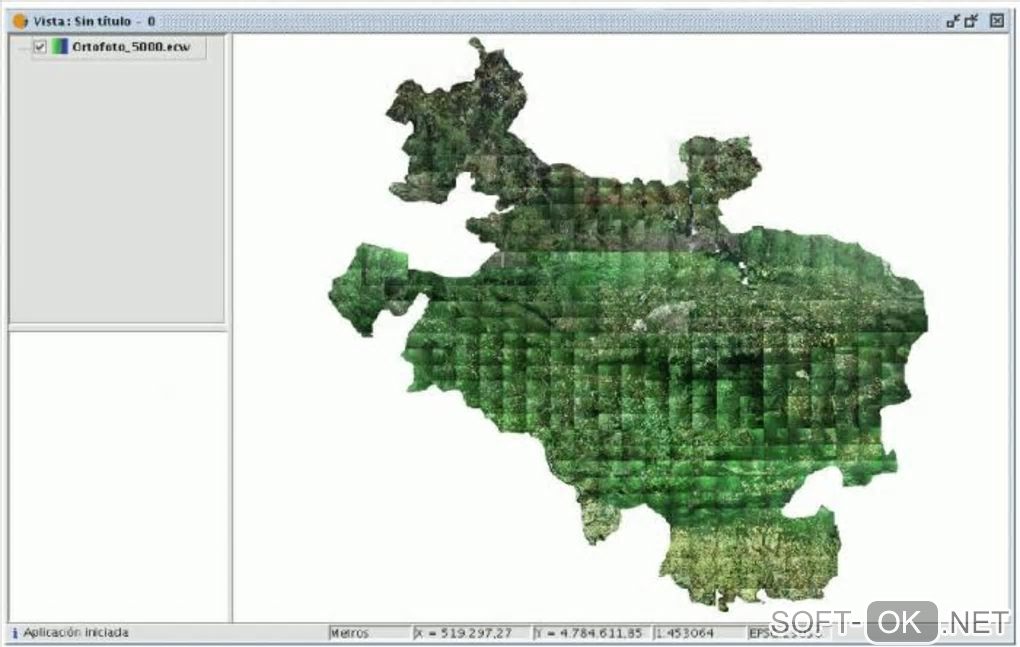Close the Vista view window
The height and width of the screenshot is (647, 1020).
[997, 21]
